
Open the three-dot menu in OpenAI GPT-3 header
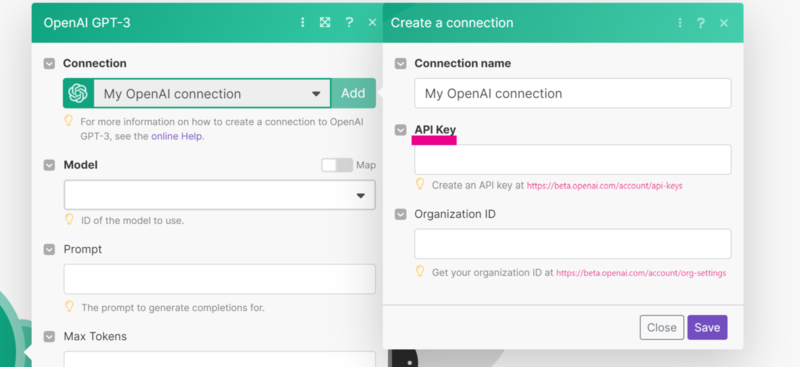tap(303, 22)
